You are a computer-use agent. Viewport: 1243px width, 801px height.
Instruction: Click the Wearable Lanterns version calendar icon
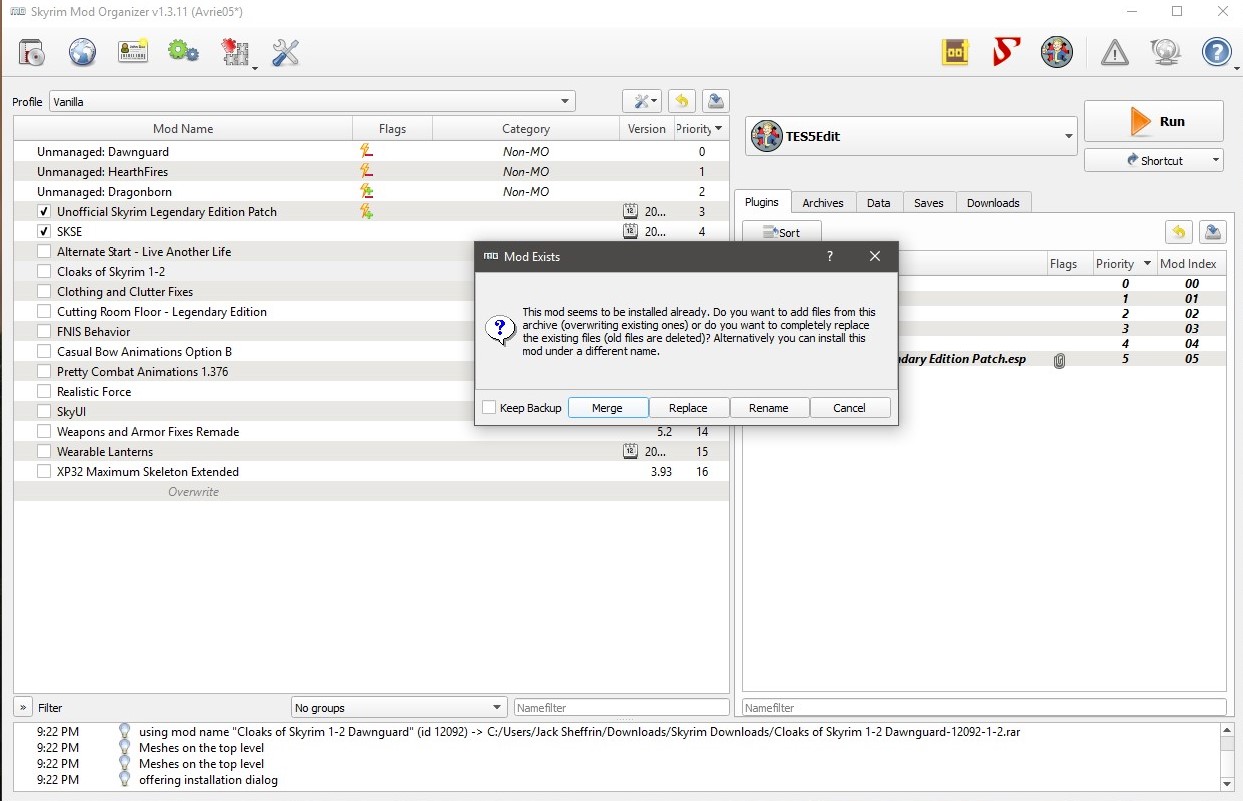630,451
